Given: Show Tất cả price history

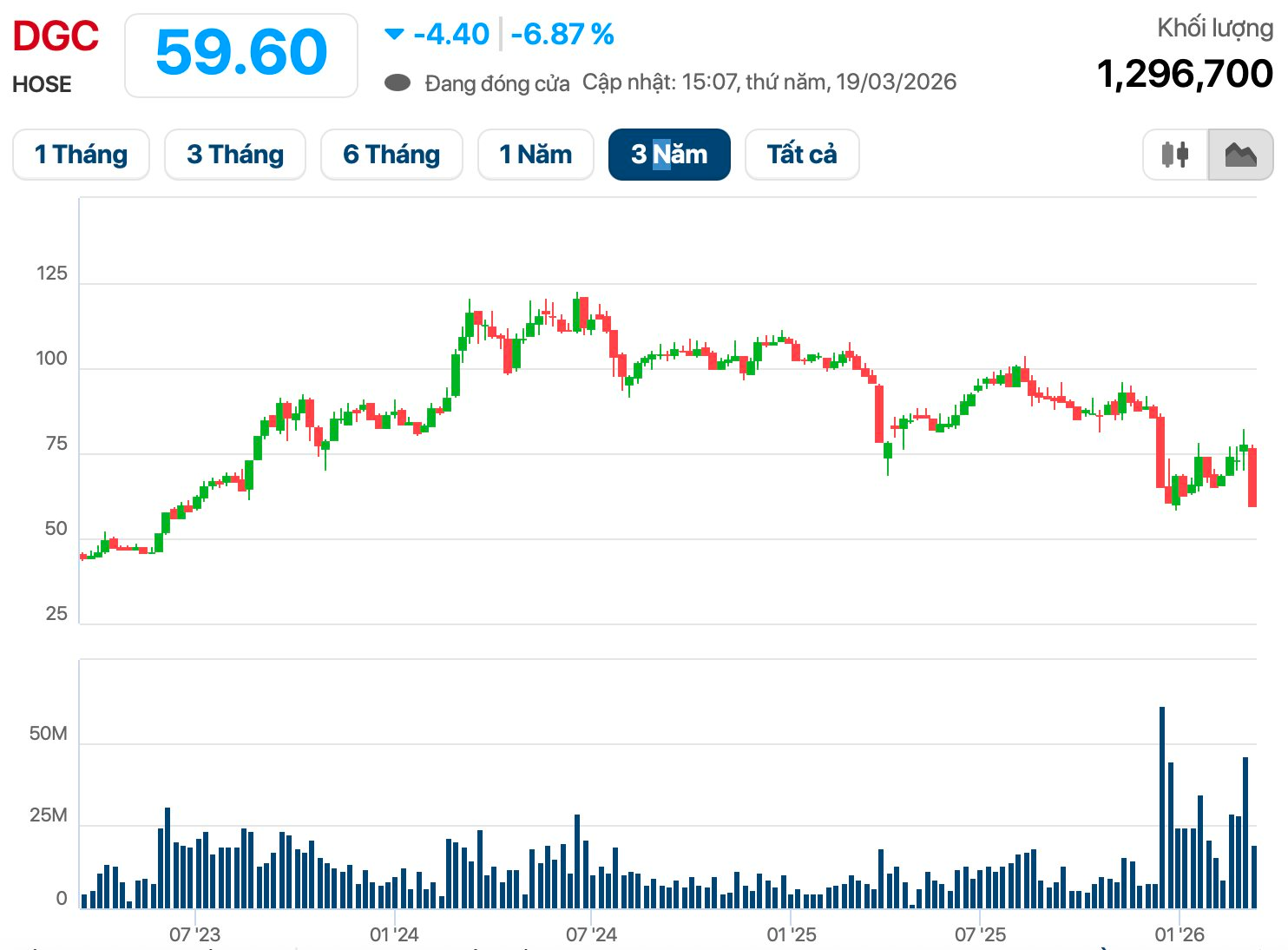Looking at the screenshot, I should click(802, 155).
